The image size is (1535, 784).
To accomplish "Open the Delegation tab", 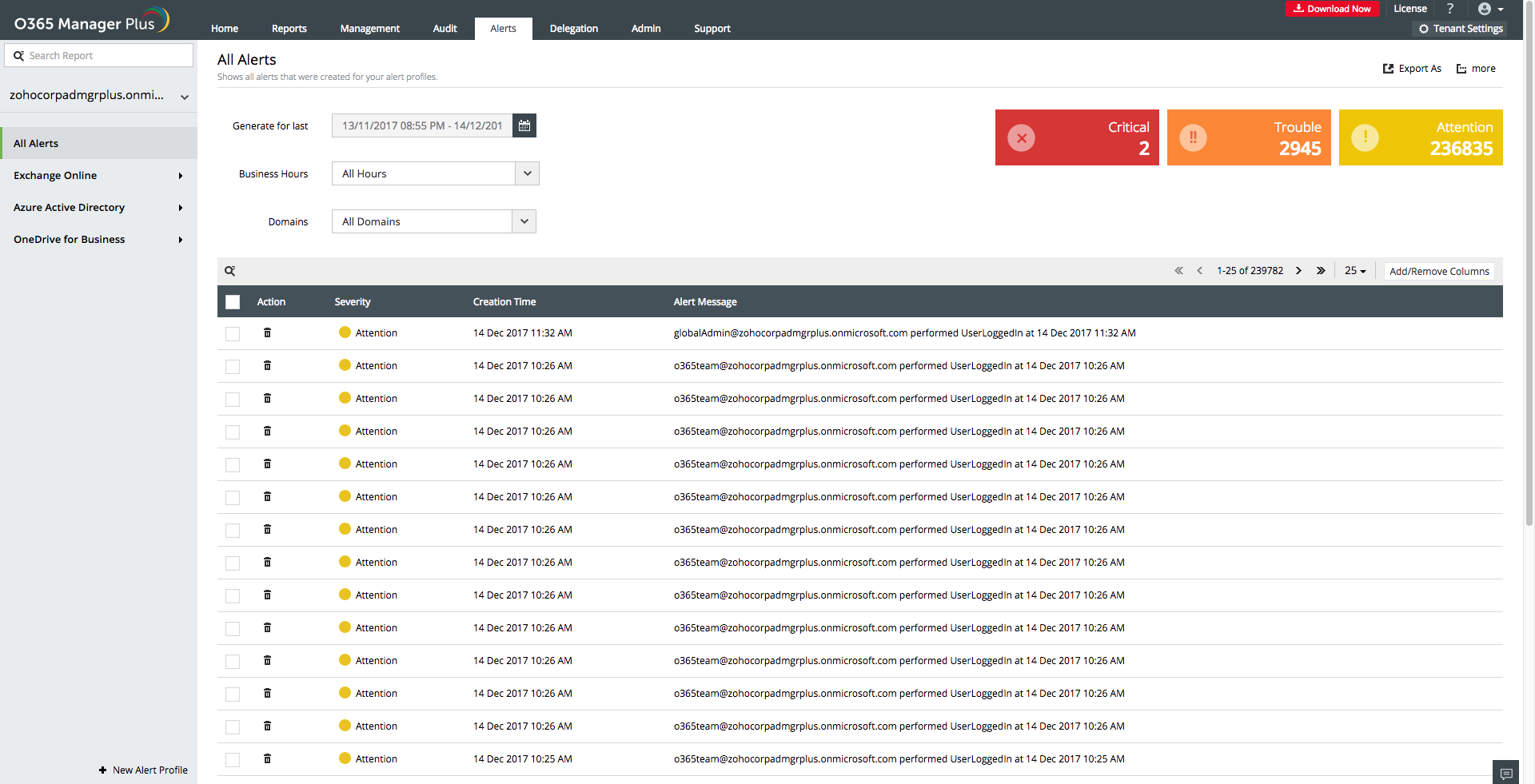I will 573,29.
